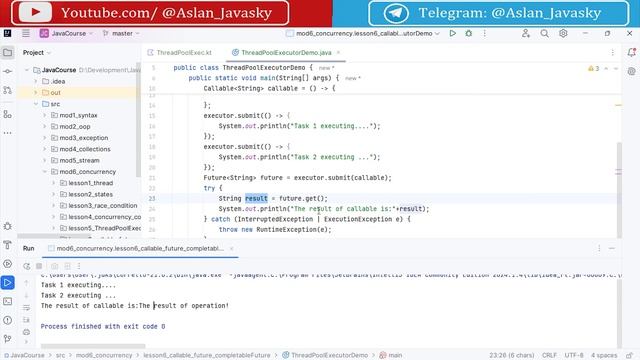Screen dimensions: 640x360
Task: Open the Terminal tool window
Action: coord(7,301)
